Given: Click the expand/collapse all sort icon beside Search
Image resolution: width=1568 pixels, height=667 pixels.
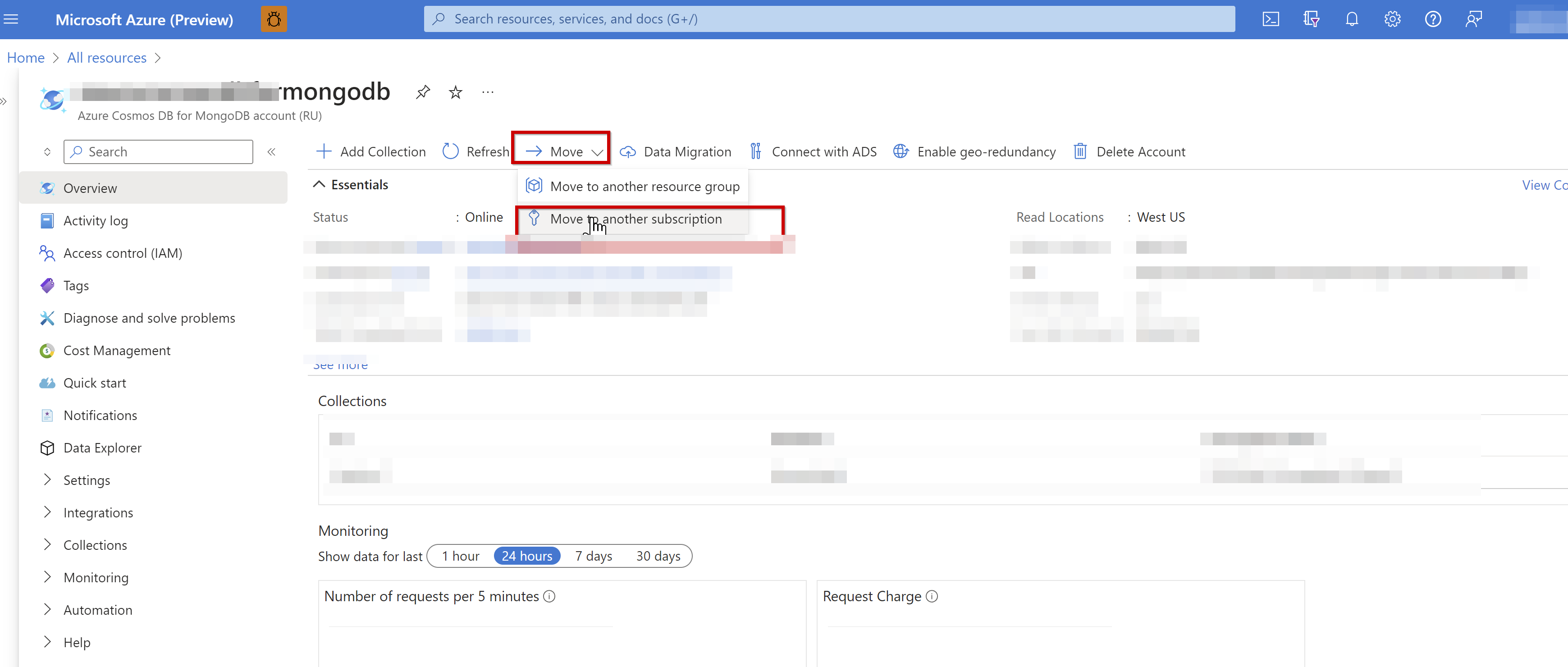Looking at the screenshot, I should point(47,152).
